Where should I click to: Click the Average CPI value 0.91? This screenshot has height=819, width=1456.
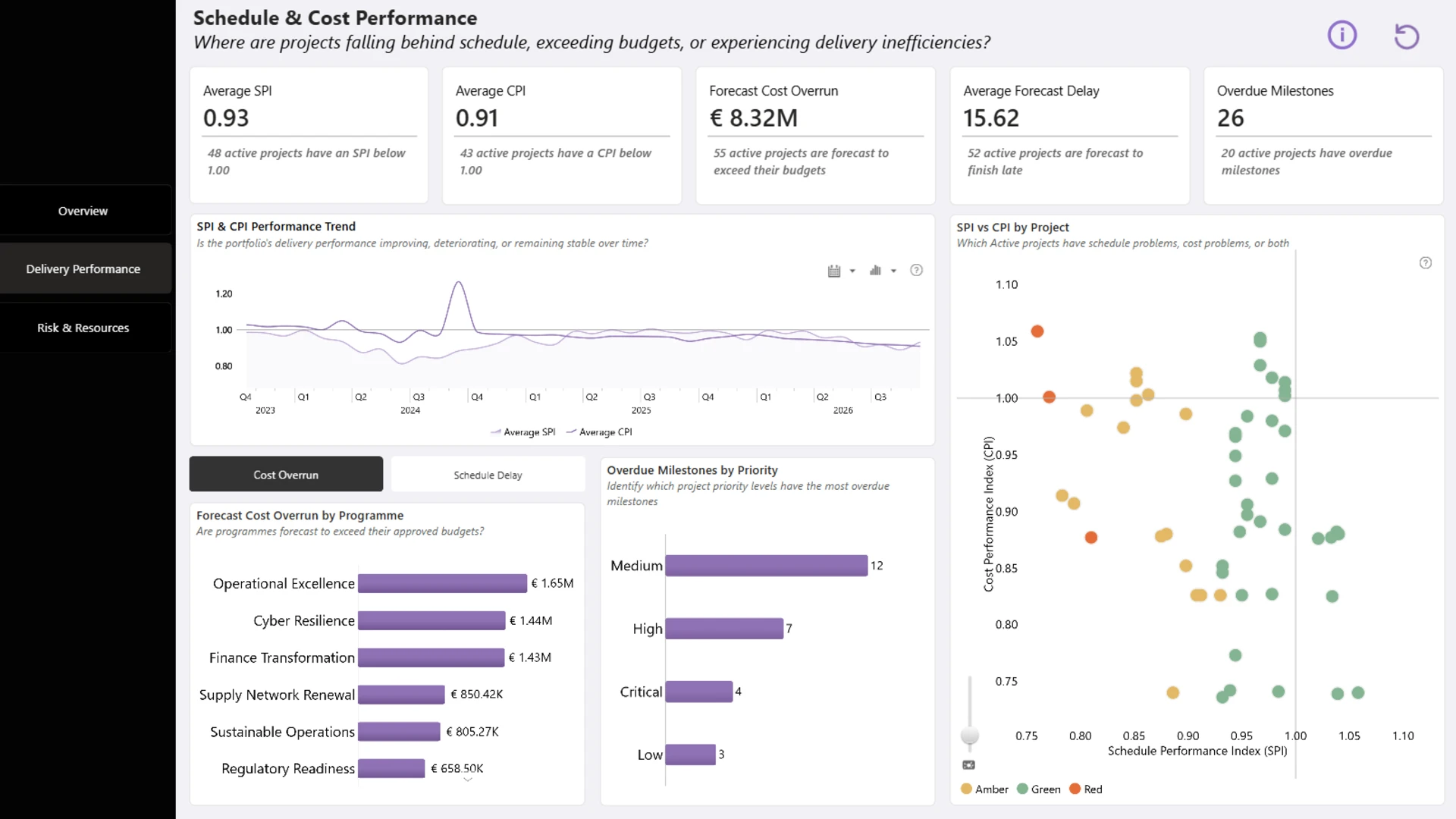pos(477,118)
